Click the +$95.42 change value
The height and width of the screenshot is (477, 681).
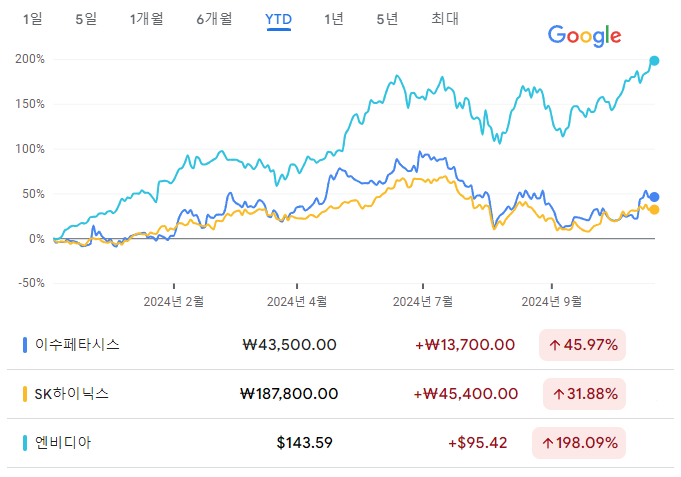[477, 443]
